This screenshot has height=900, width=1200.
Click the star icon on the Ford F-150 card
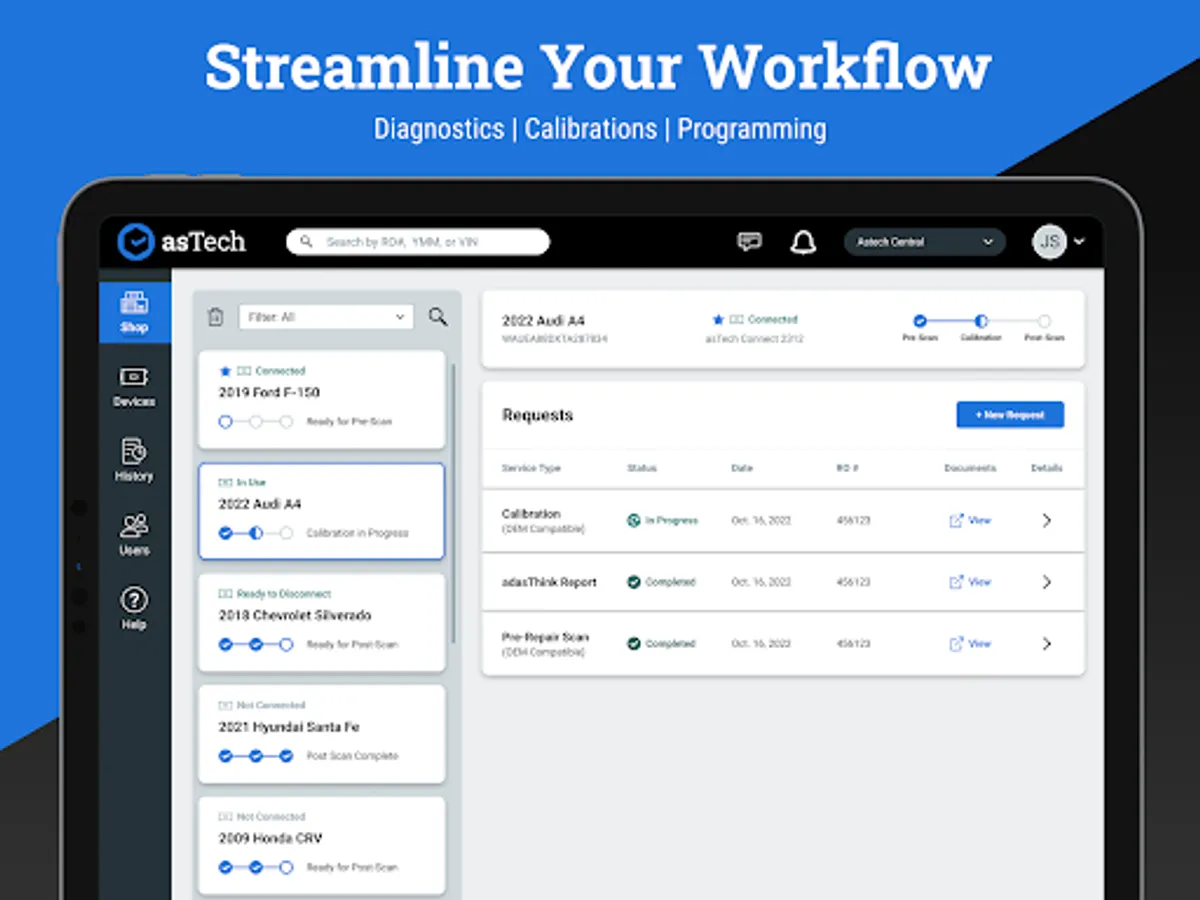(x=225, y=371)
